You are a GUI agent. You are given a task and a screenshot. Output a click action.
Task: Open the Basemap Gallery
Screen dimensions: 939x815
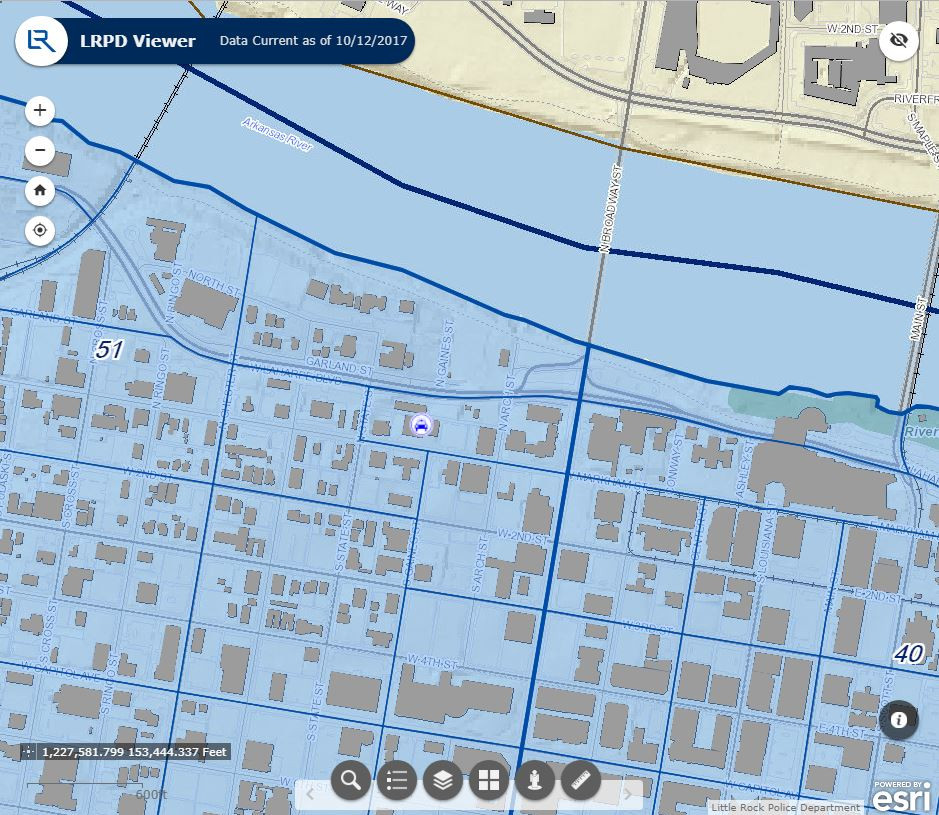[489, 780]
